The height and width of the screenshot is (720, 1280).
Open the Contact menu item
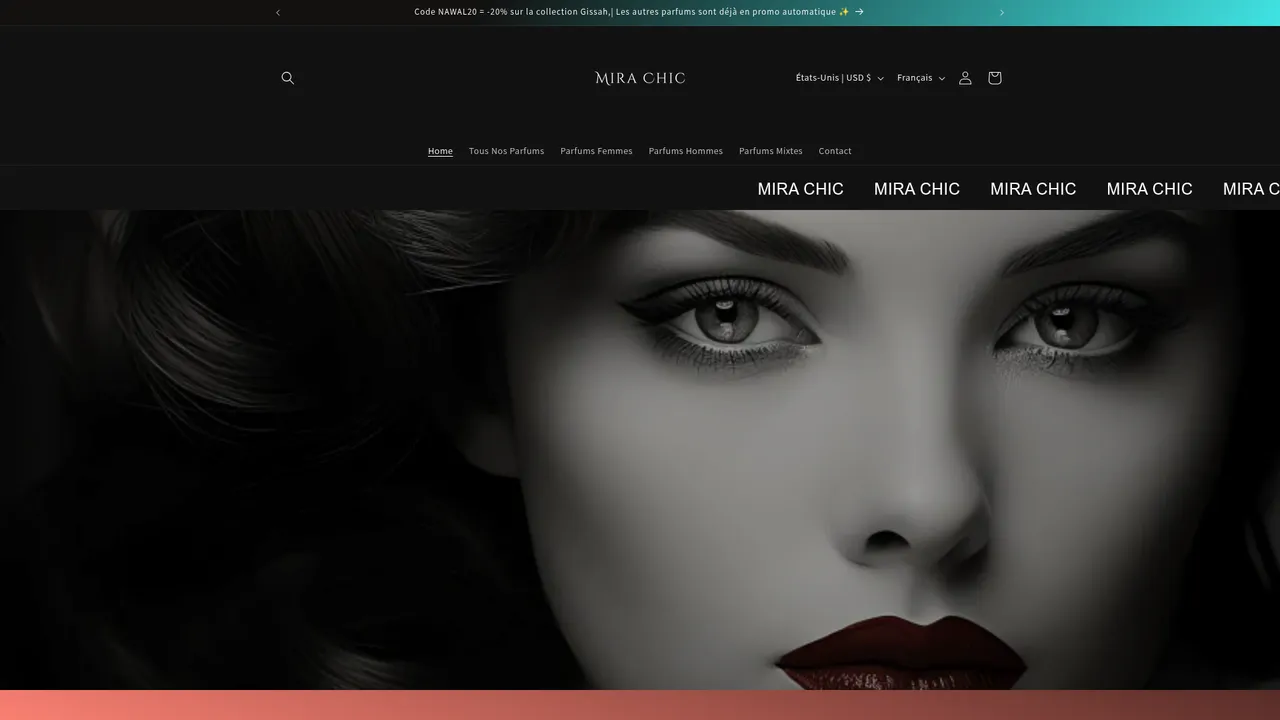tap(835, 151)
